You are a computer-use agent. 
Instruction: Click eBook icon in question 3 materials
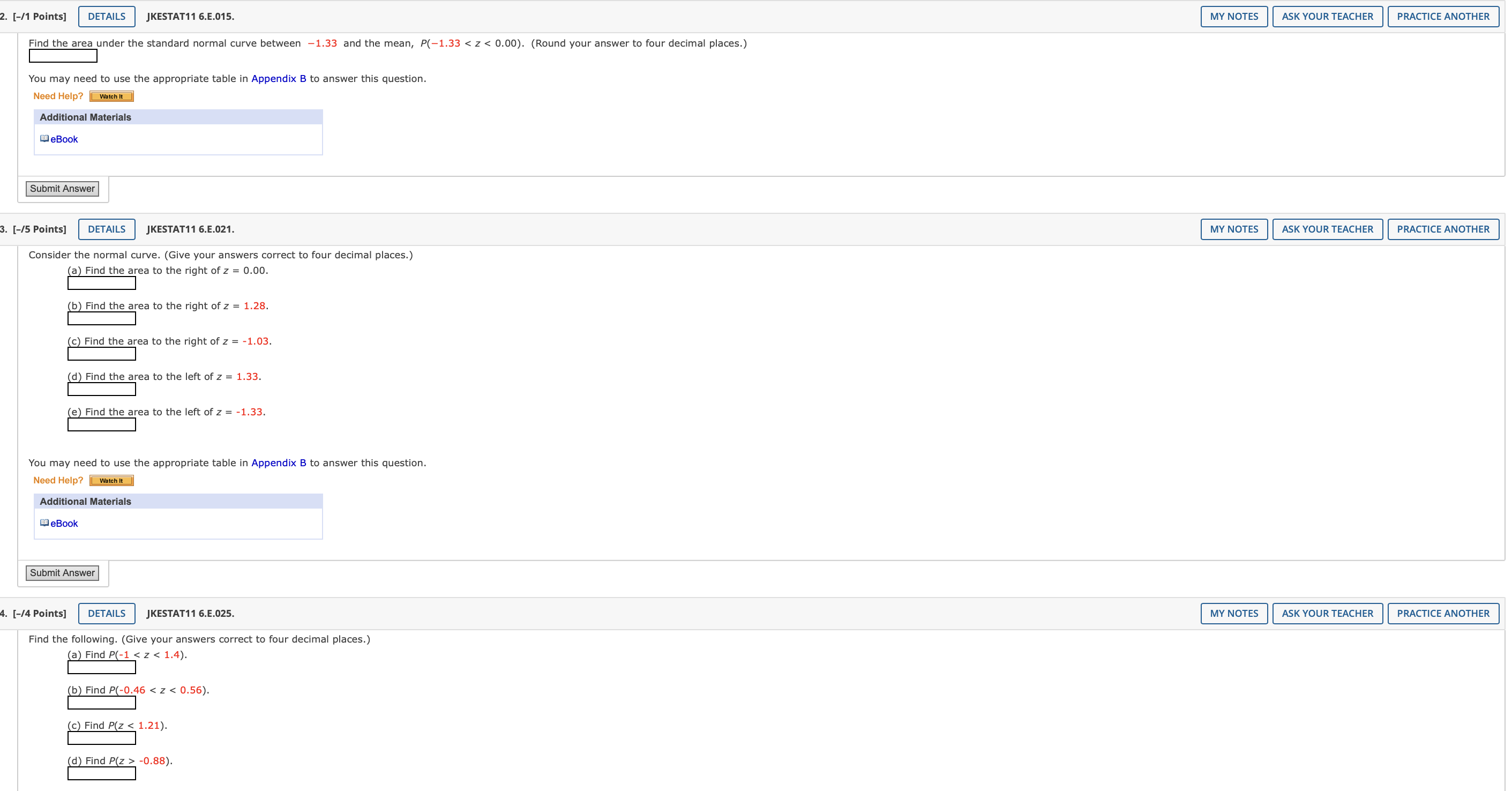click(44, 523)
